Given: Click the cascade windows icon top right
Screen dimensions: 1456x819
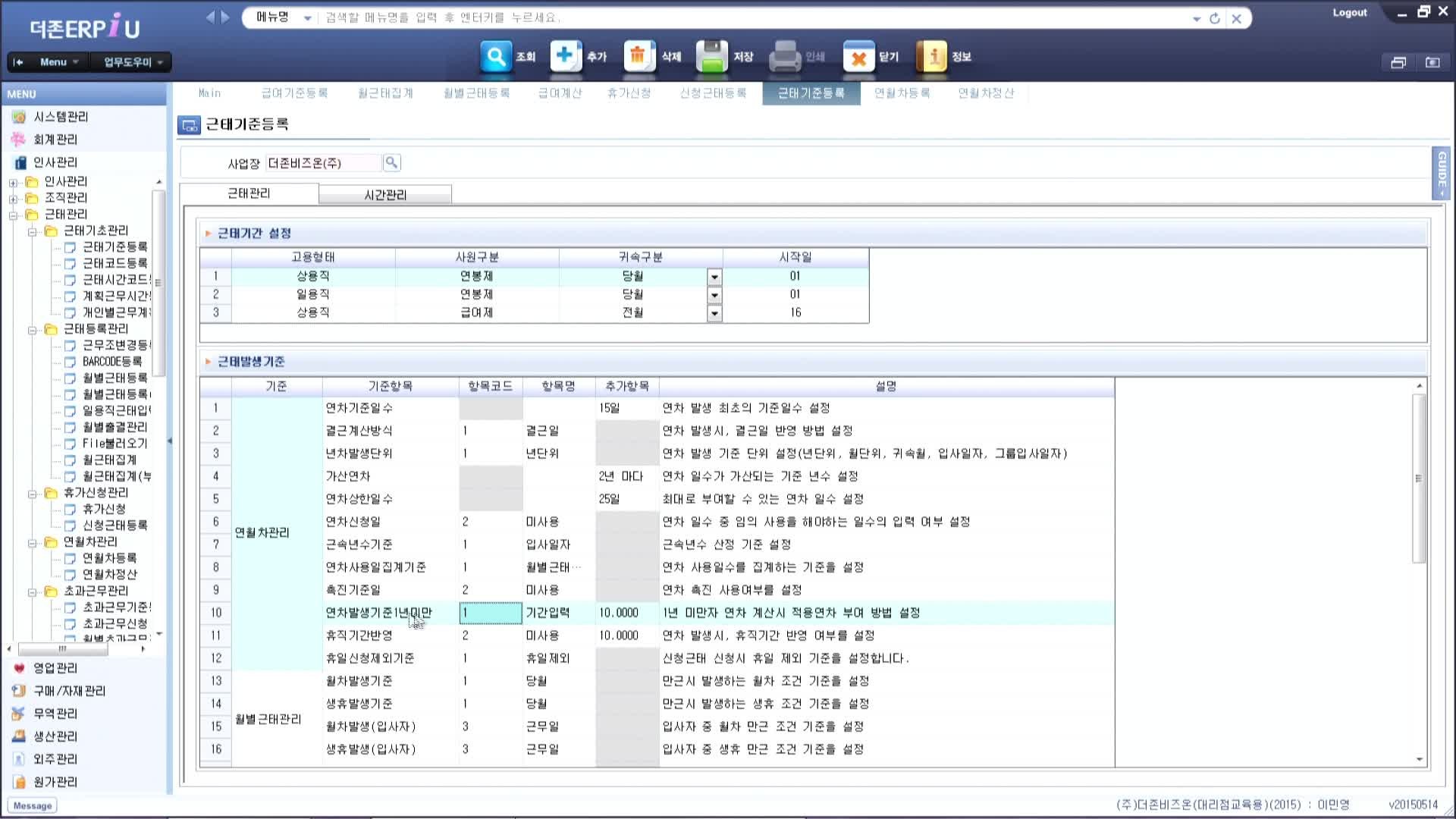Looking at the screenshot, I should click(1398, 62).
